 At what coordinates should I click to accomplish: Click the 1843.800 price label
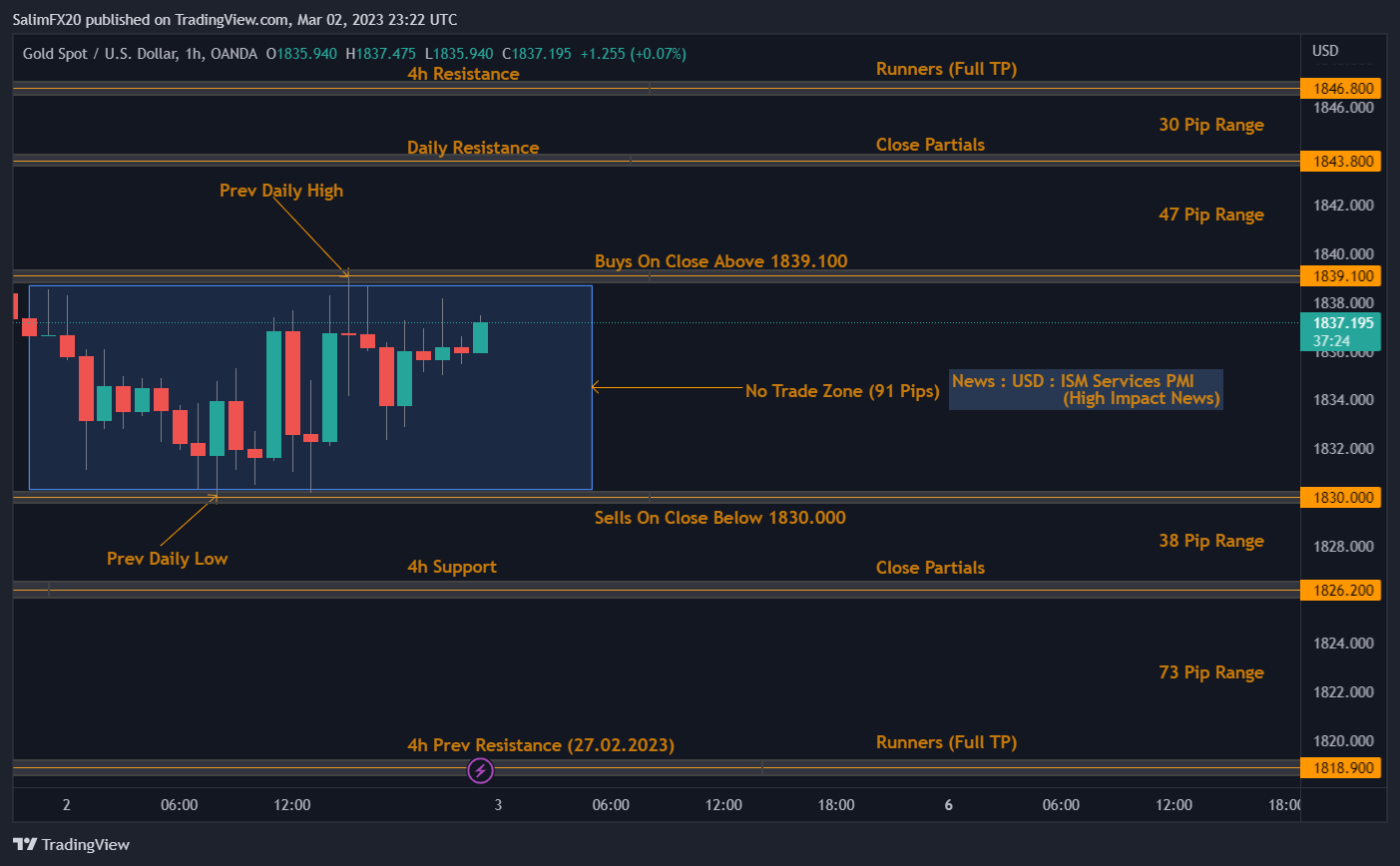click(1340, 161)
